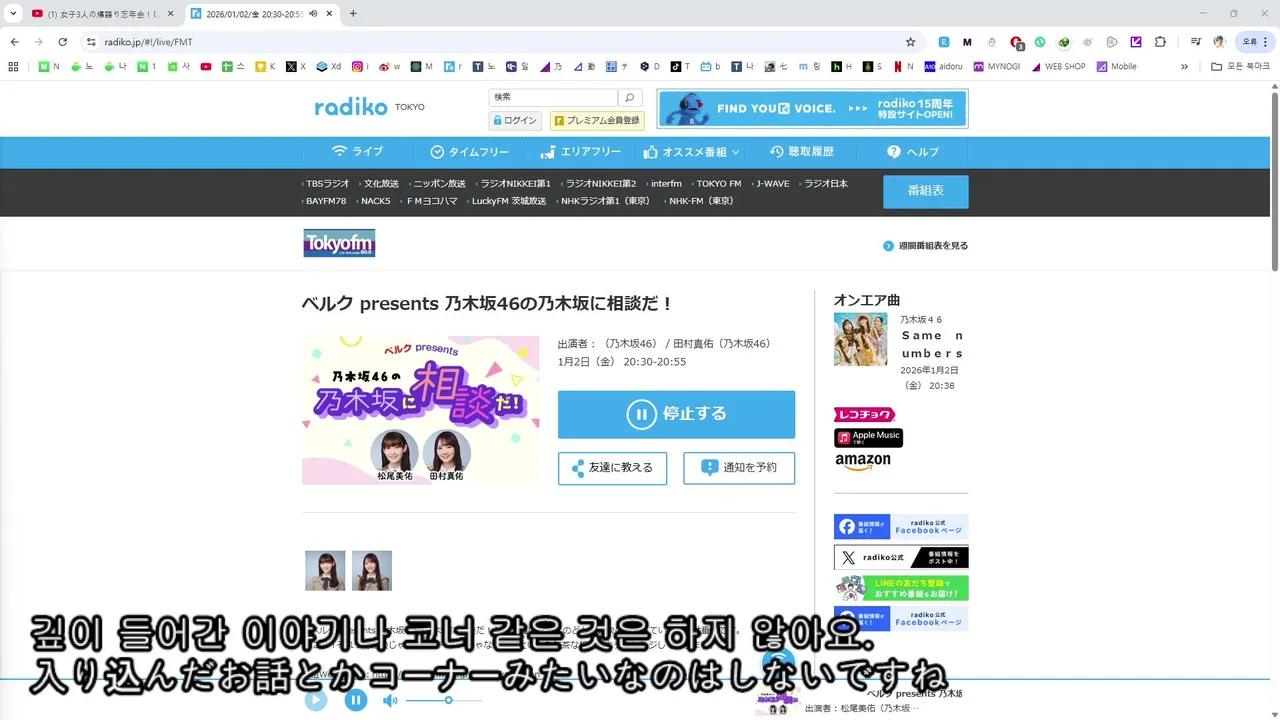Switch to the YouTube browser tab
This screenshot has width=1280, height=720.
pos(104,14)
